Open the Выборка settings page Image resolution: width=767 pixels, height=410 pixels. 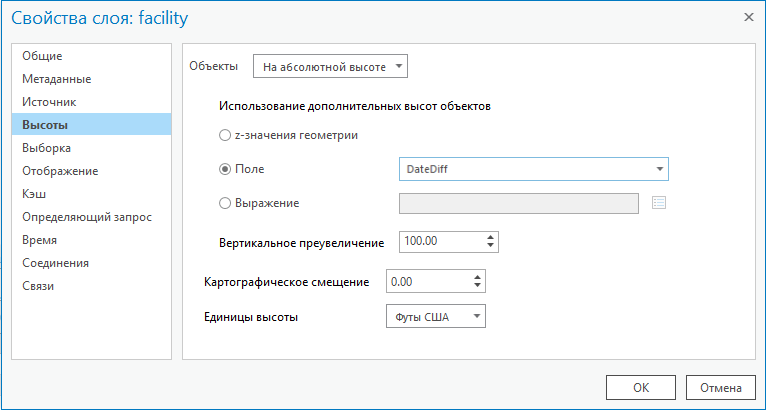(47, 148)
